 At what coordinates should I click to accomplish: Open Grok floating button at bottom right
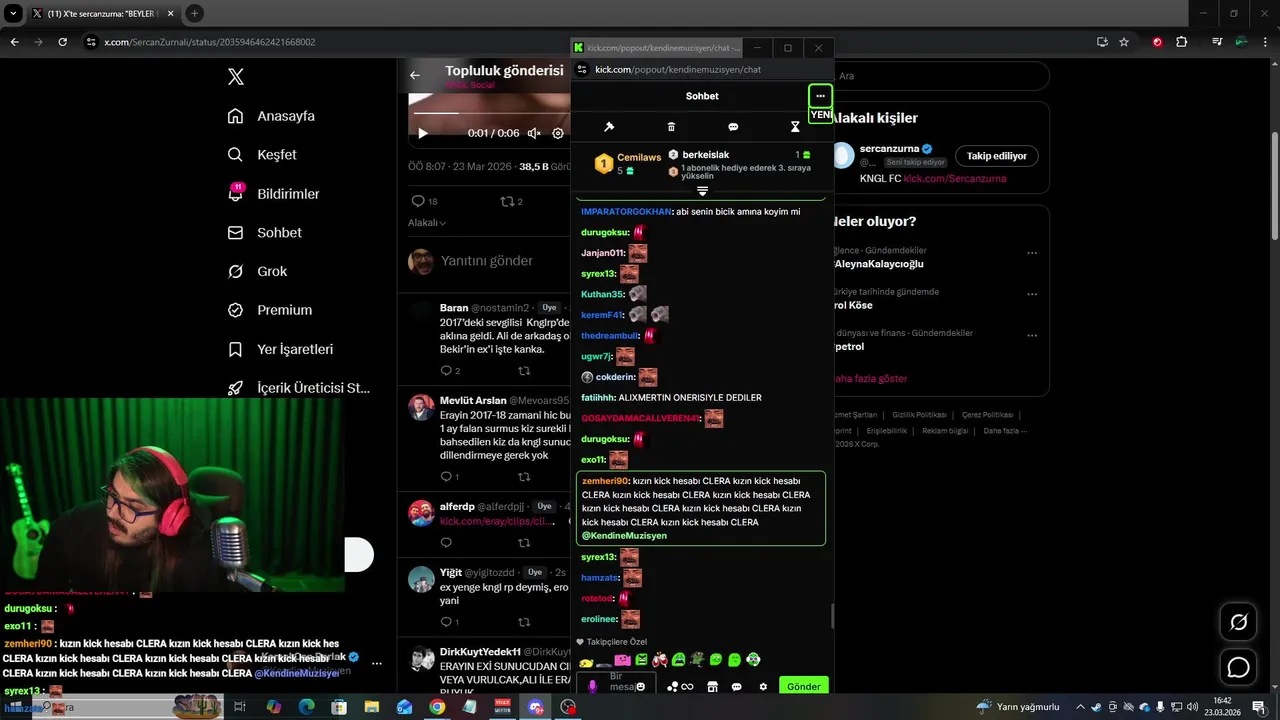point(1238,622)
